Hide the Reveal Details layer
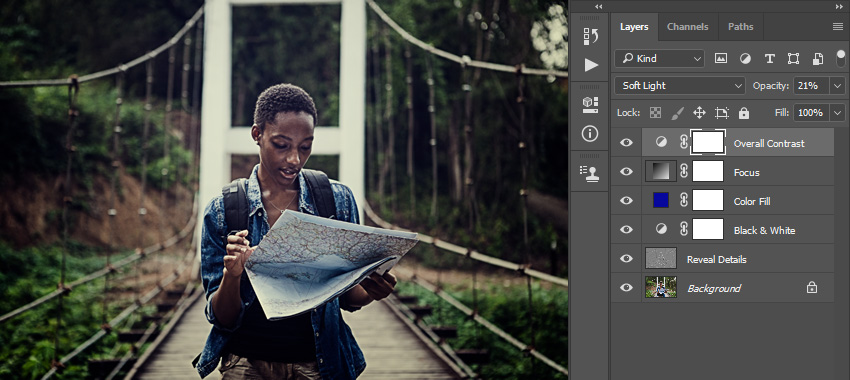 click(x=627, y=259)
